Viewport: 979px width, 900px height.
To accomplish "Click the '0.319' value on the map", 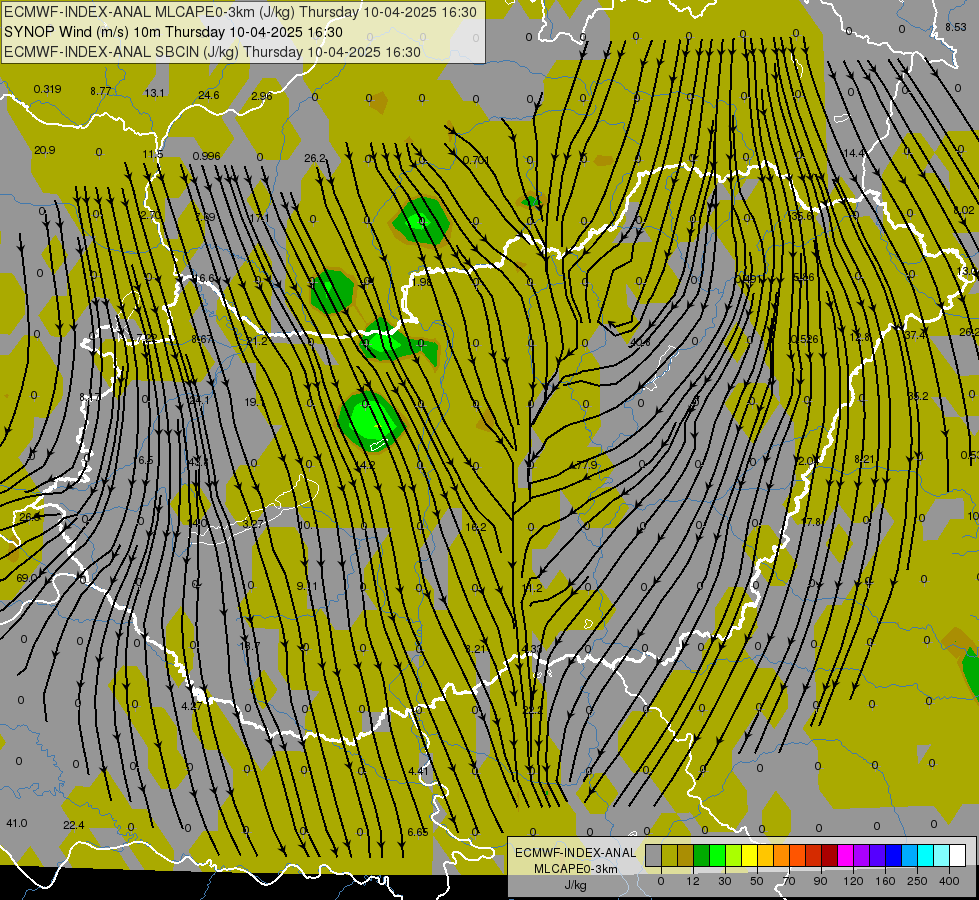I will [x=47, y=89].
